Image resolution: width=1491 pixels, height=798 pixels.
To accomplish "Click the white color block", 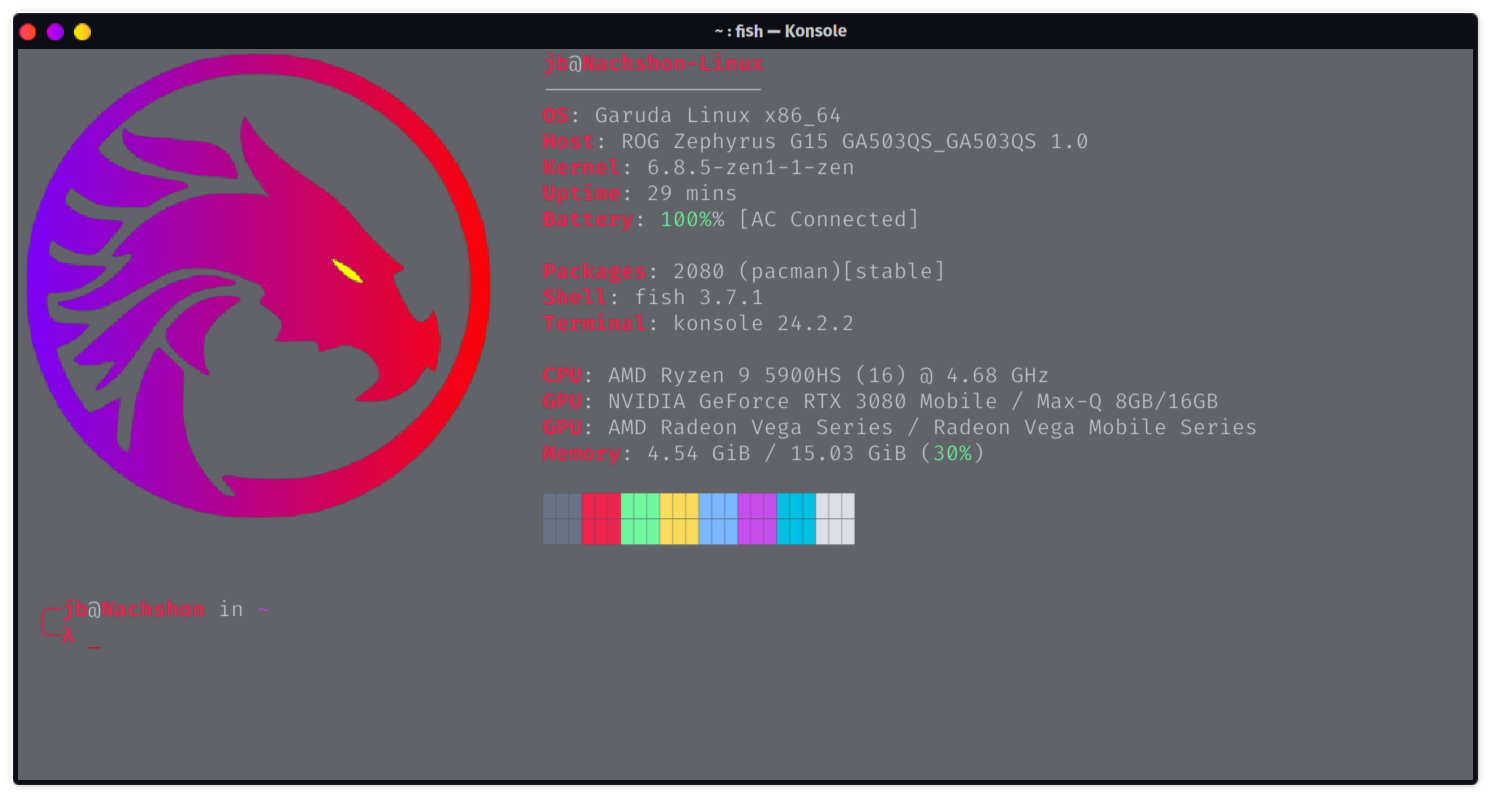I will 835,518.
